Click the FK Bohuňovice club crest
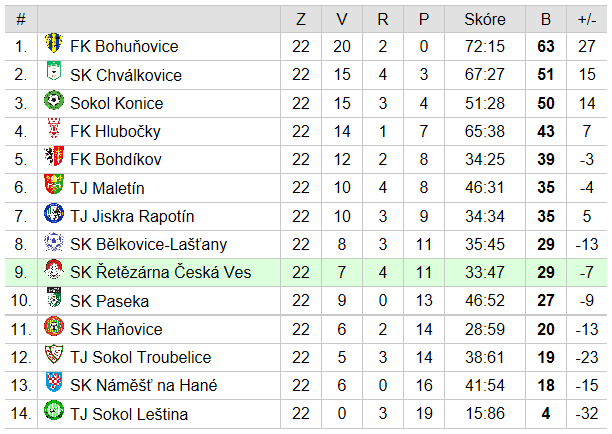This screenshot has width=612, height=434. (54, 43)
